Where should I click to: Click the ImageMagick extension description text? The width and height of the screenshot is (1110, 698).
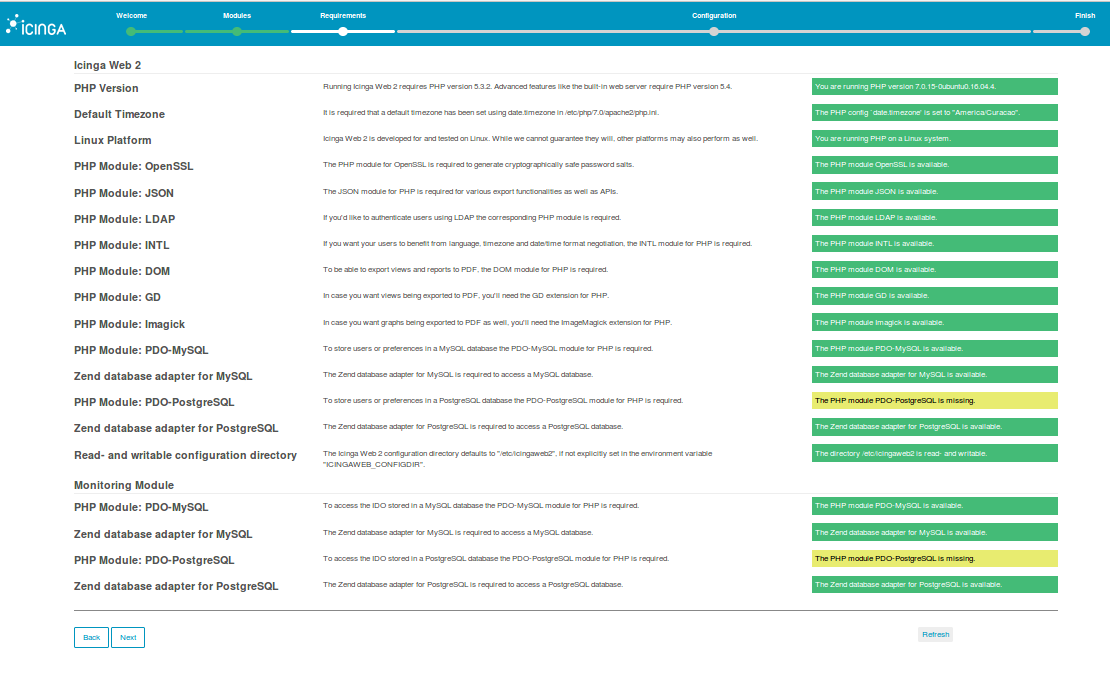498,322
